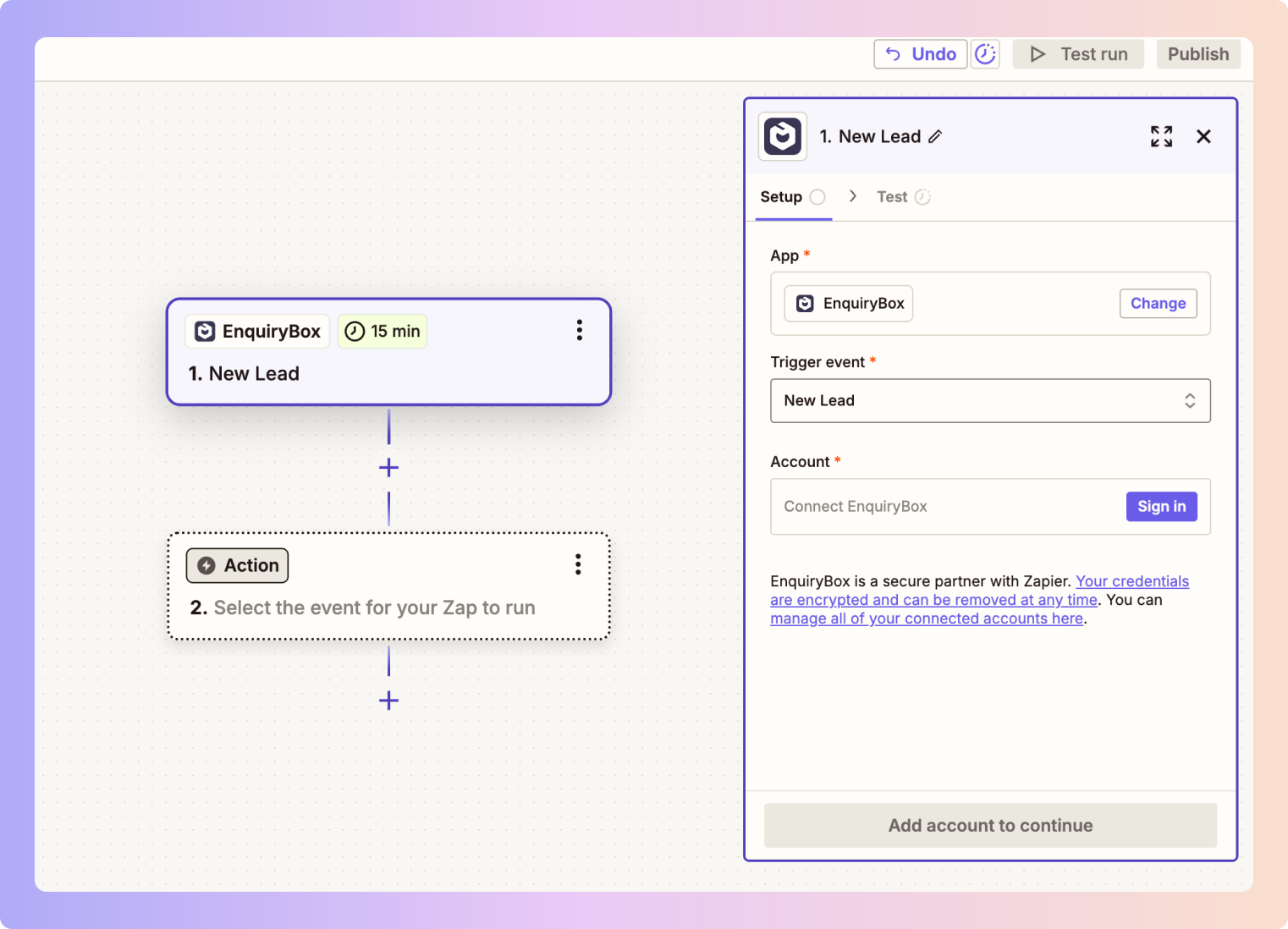Click the EnquiryBox label on trigger card
The width and height of the screenshot is (1288, 929).
(x=257, y=332)
